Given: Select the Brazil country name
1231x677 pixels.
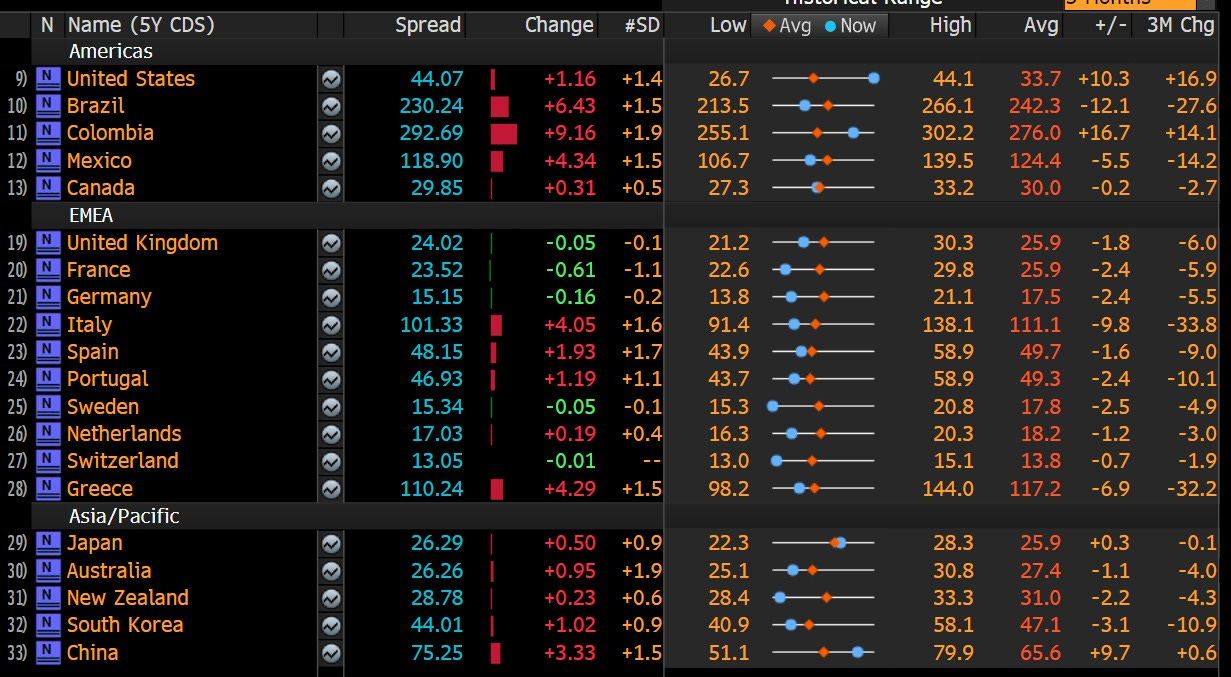Looking at the screenshot, I should click(96, 106).
